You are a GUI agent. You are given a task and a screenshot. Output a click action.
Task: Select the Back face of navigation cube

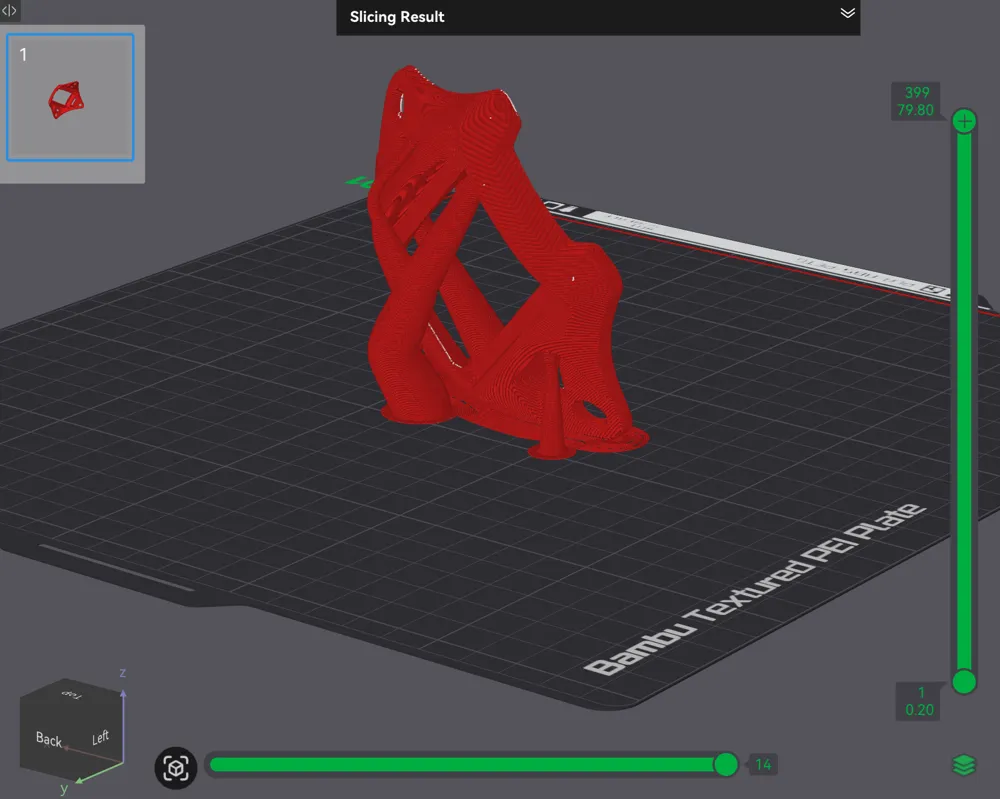tap(49, 740)
